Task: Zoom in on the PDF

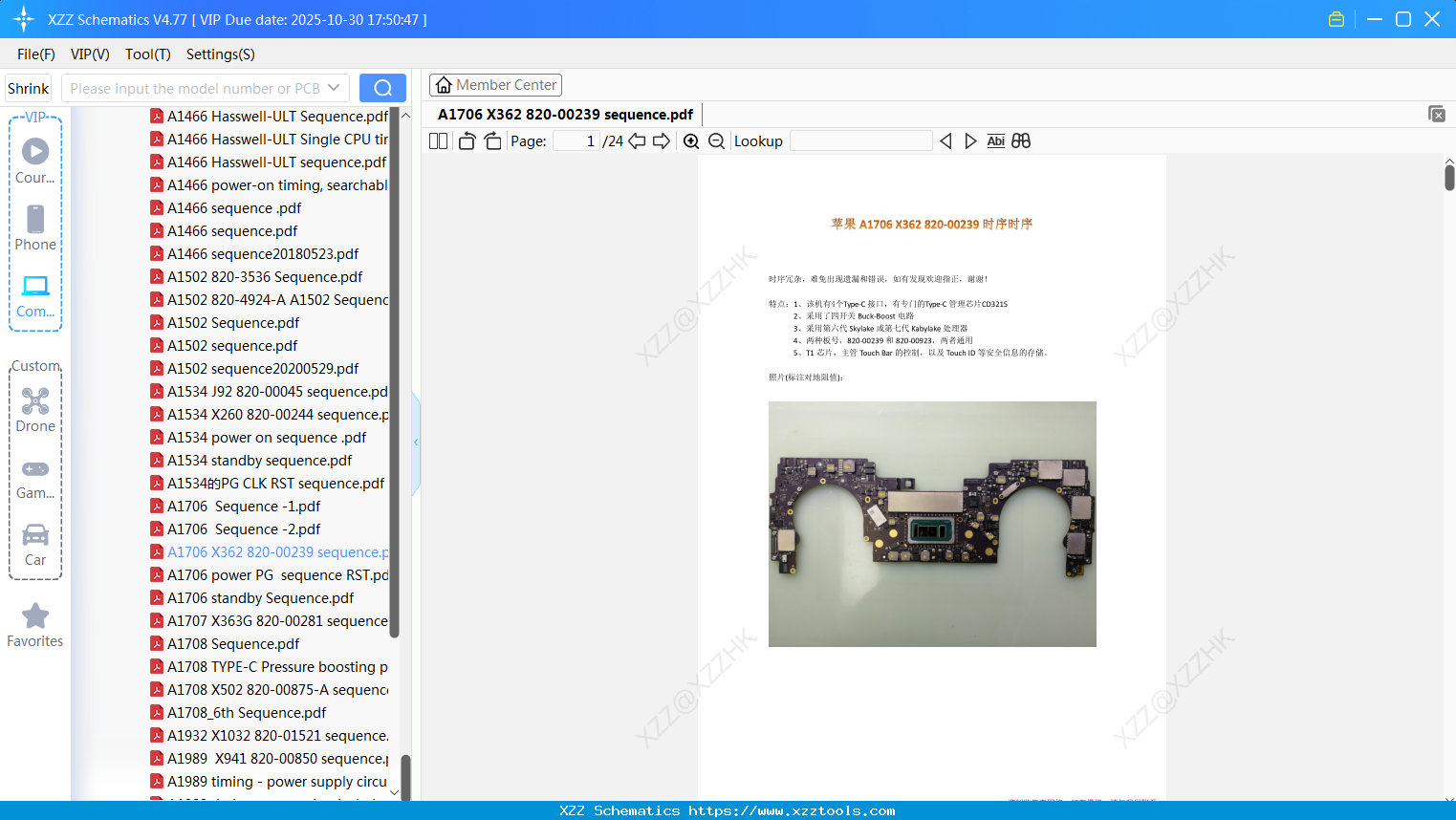Action: click(x=691, y=141)
